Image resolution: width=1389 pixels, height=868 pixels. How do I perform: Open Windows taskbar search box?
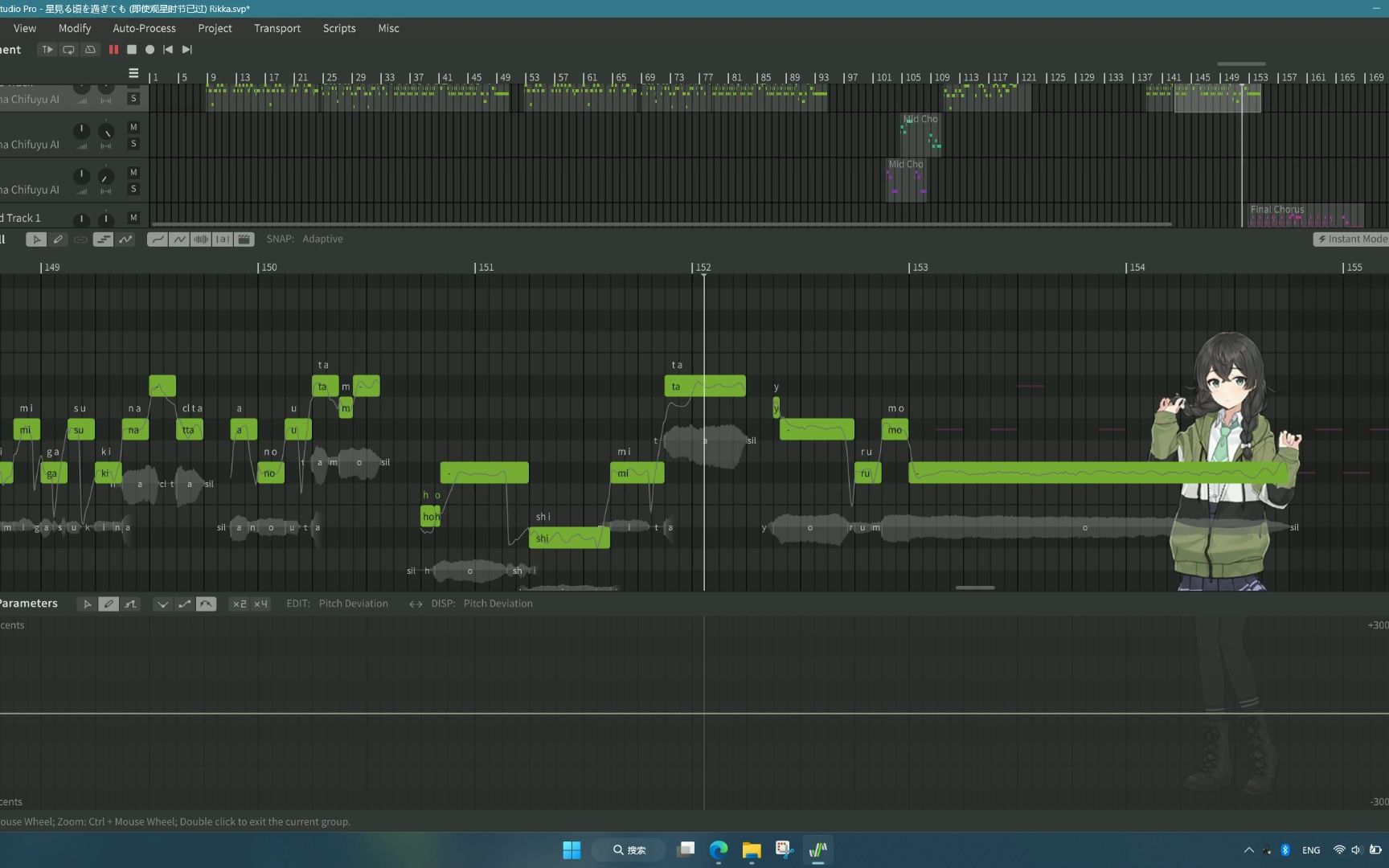[629, 850]
